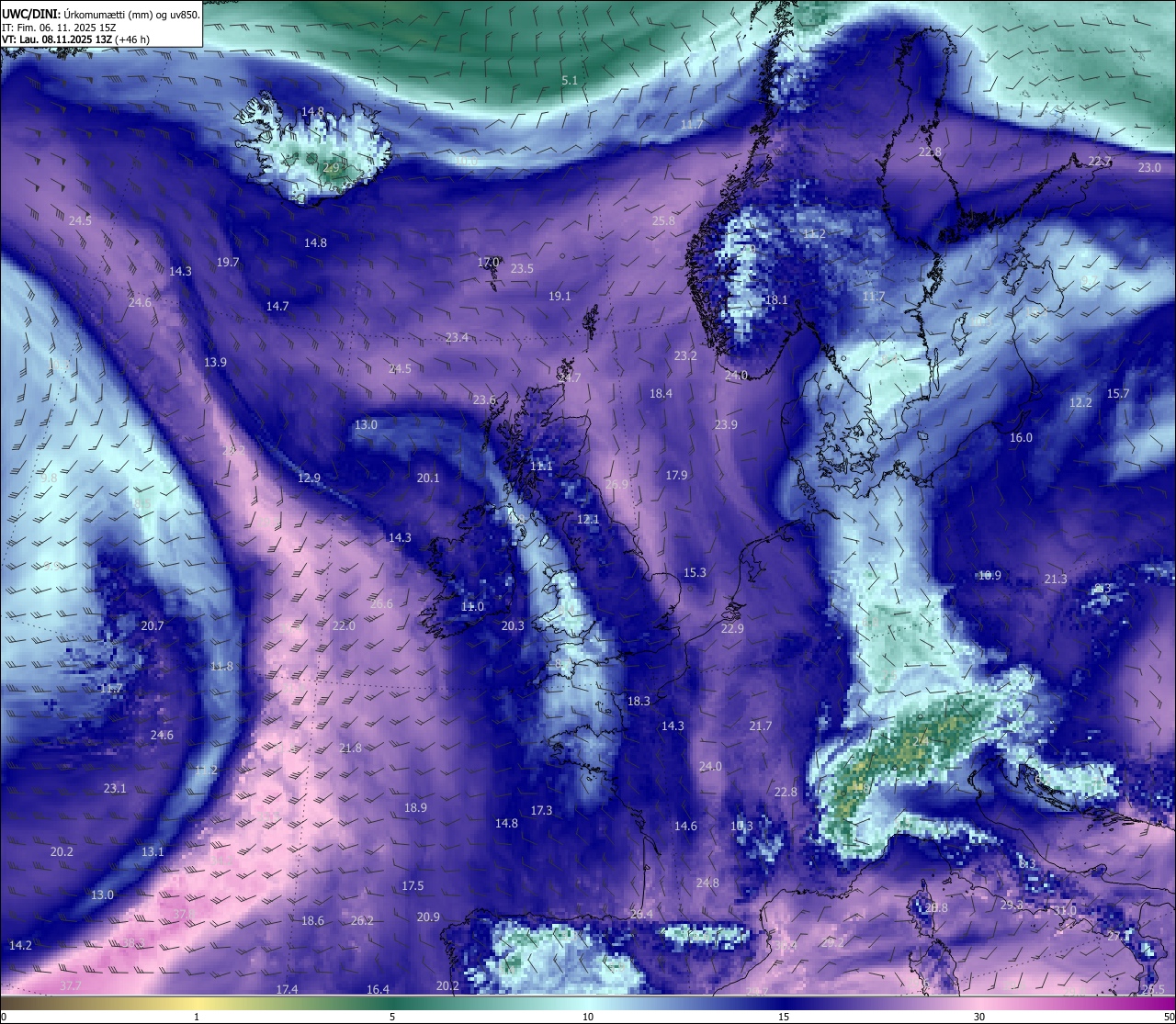Click the 17.3 value near Brittany

click(x=541, y=810)
